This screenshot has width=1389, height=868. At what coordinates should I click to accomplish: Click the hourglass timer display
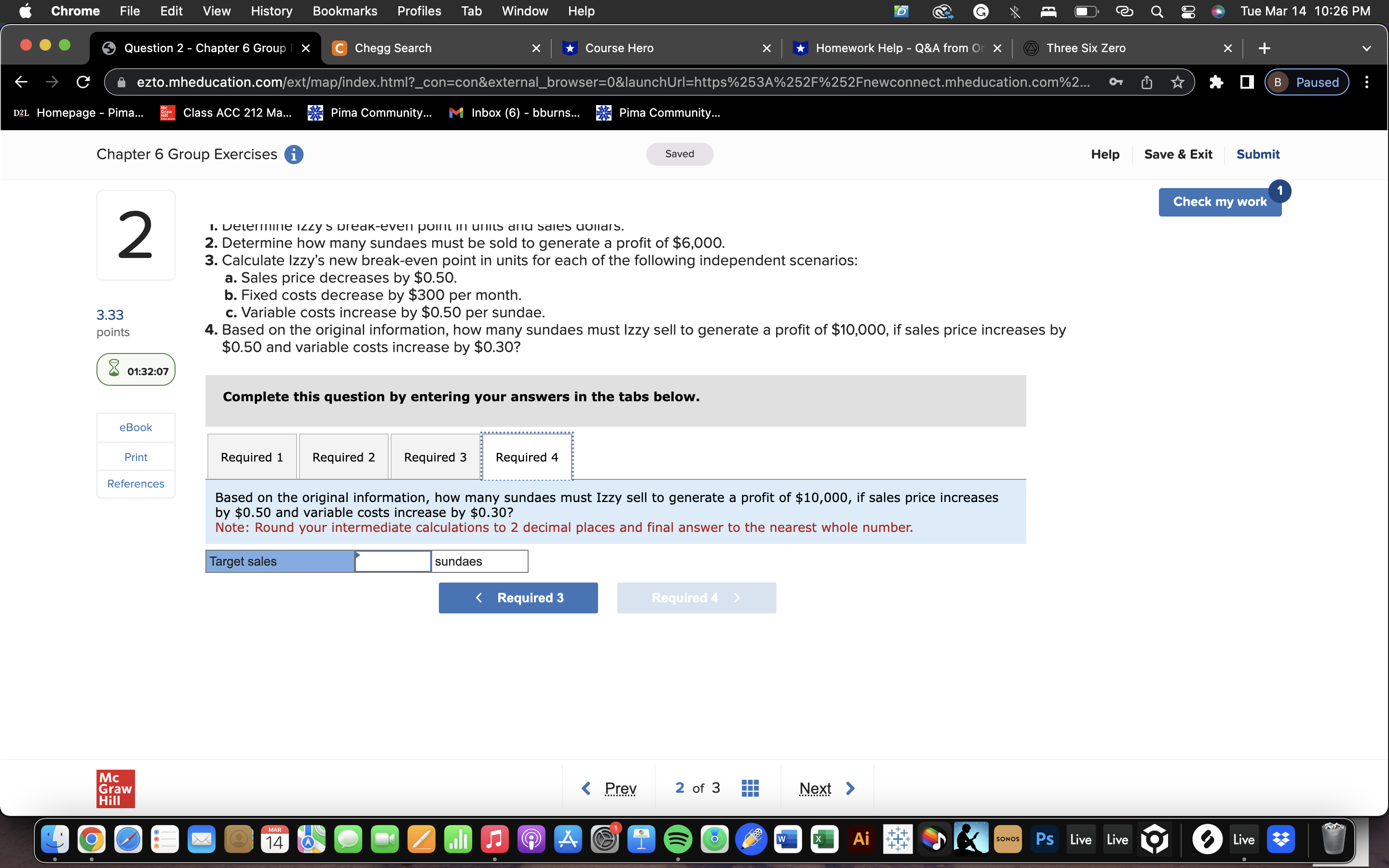tap(136, 370)
